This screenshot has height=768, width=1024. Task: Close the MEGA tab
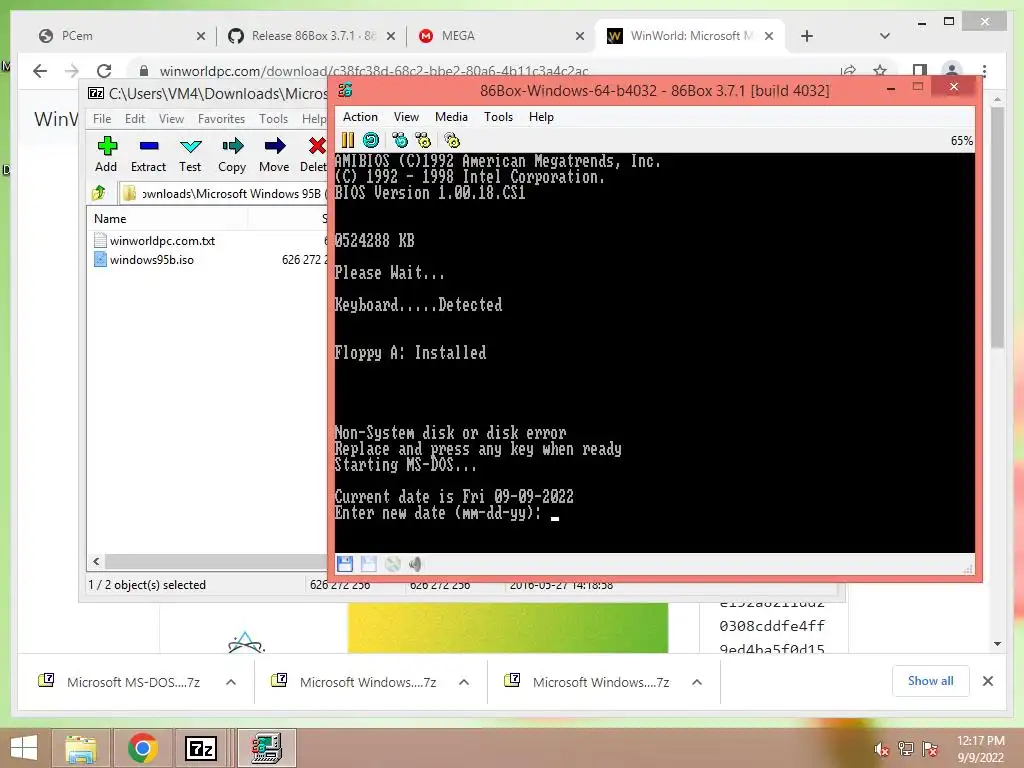579,36
